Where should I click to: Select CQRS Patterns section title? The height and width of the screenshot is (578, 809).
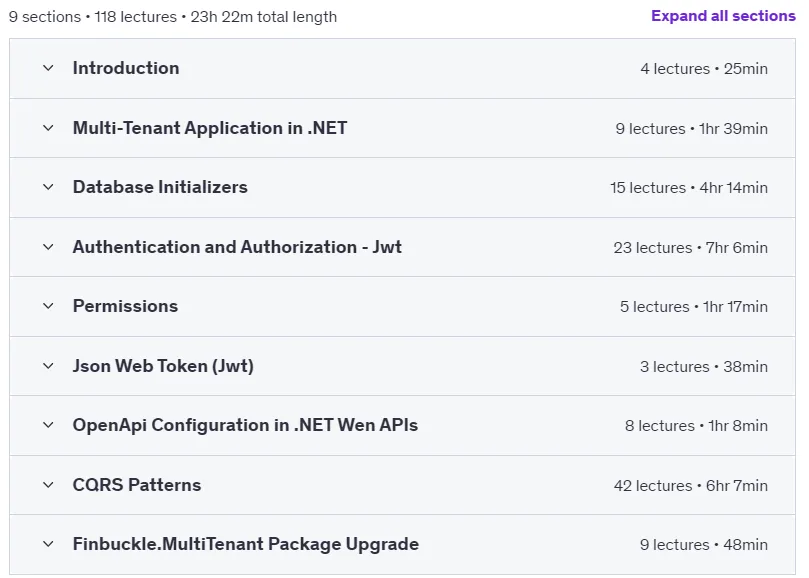click(137, 485)
